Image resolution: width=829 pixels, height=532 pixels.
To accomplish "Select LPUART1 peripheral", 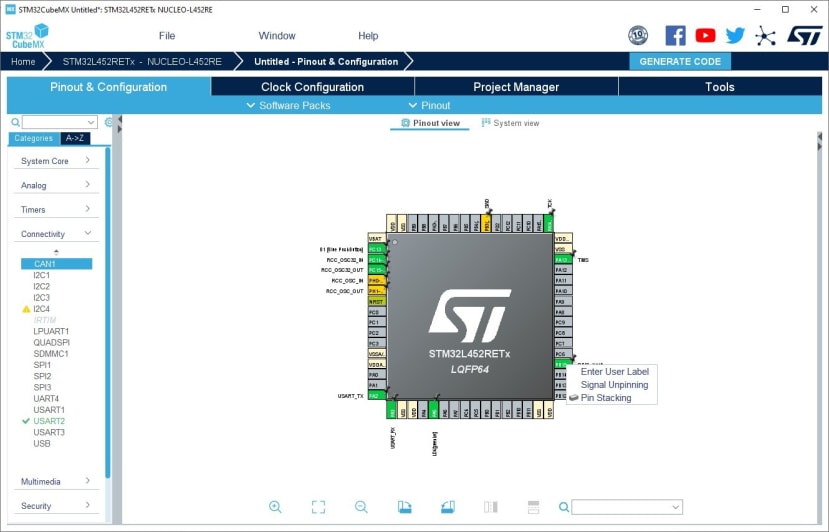I will (x=51, y=331).
